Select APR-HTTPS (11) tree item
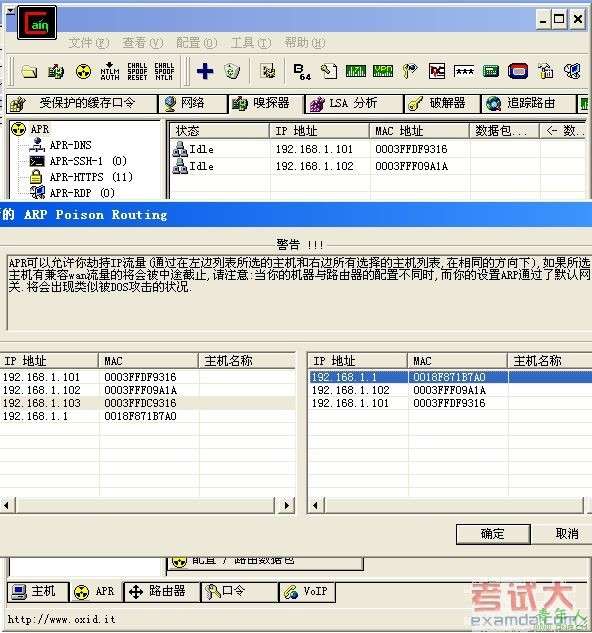This screenshot has height=633, width=592. click(91, 177)
